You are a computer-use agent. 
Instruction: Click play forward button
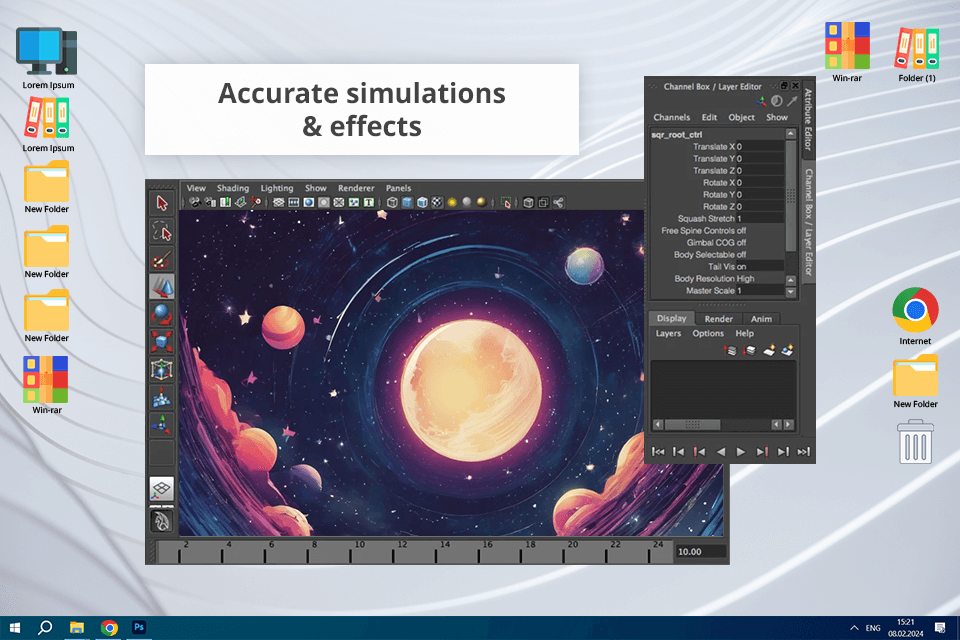click(740, 452)
